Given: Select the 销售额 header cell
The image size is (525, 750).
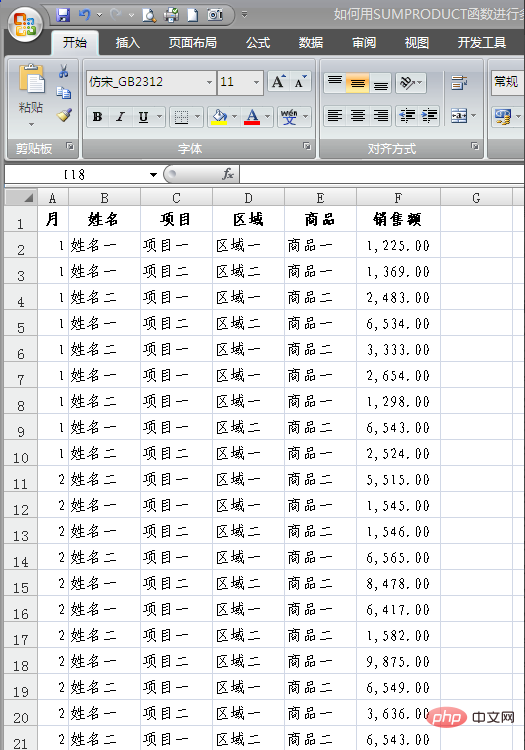Looking at the screenshot, I should [x=398, y=219].
